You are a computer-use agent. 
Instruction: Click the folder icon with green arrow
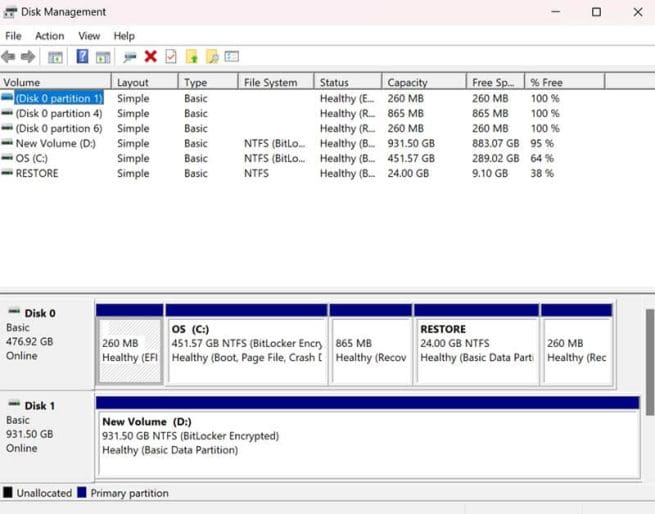192,57
